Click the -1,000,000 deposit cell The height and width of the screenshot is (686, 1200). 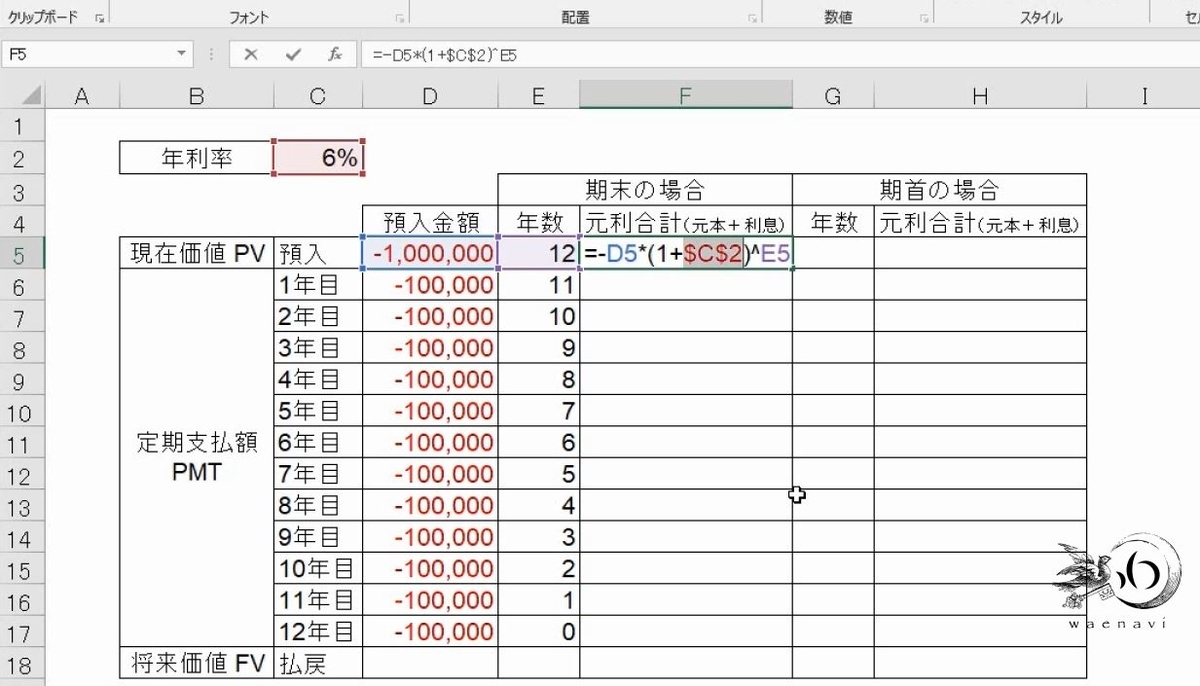point(430,254)
